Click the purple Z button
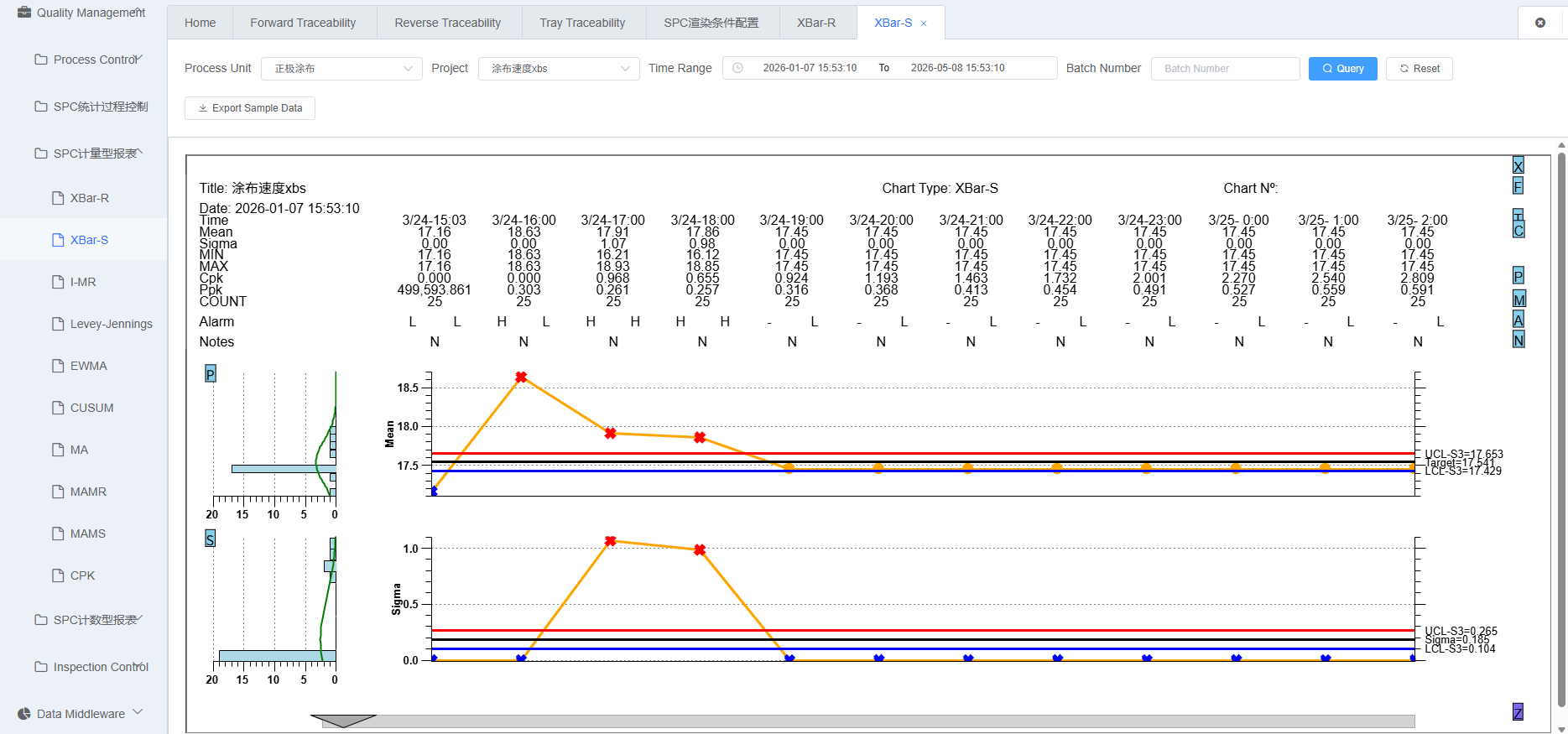Image resolution: width=1568 pixels, height=734 pixels. point(1518,712)
